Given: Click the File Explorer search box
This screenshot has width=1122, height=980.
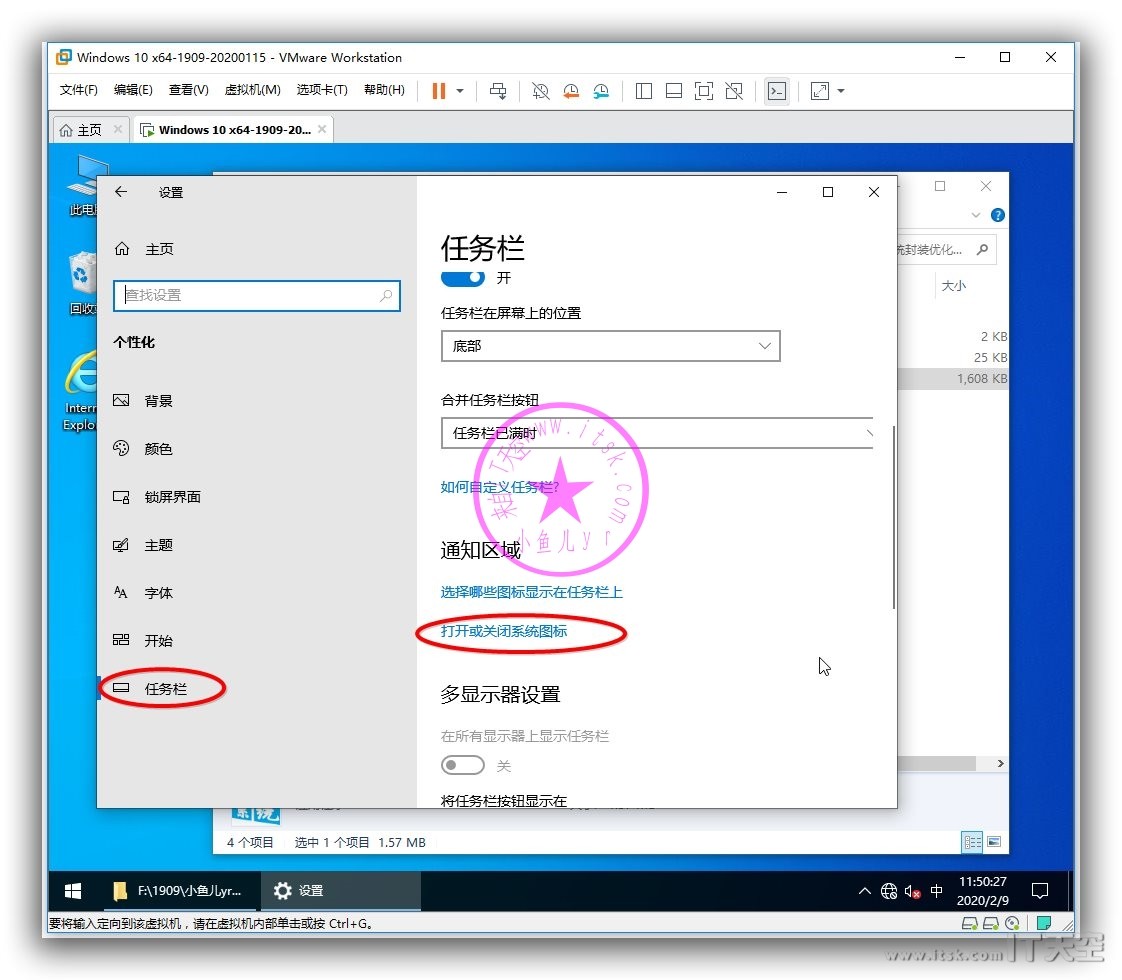Looking at the screenshot, I should pyautogui.click(x=946, y=250).
